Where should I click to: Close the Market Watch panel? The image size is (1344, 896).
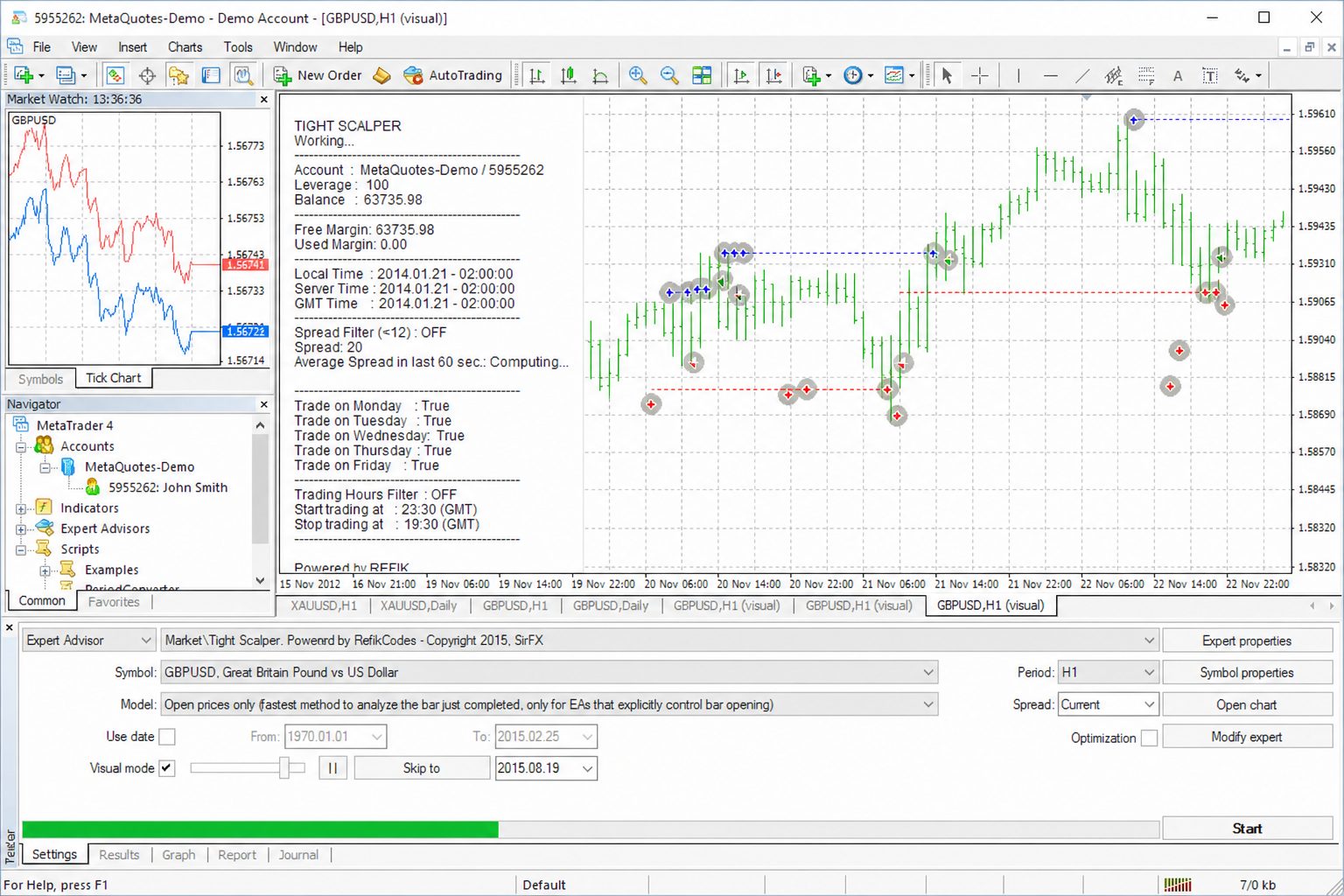coord(264,100)
